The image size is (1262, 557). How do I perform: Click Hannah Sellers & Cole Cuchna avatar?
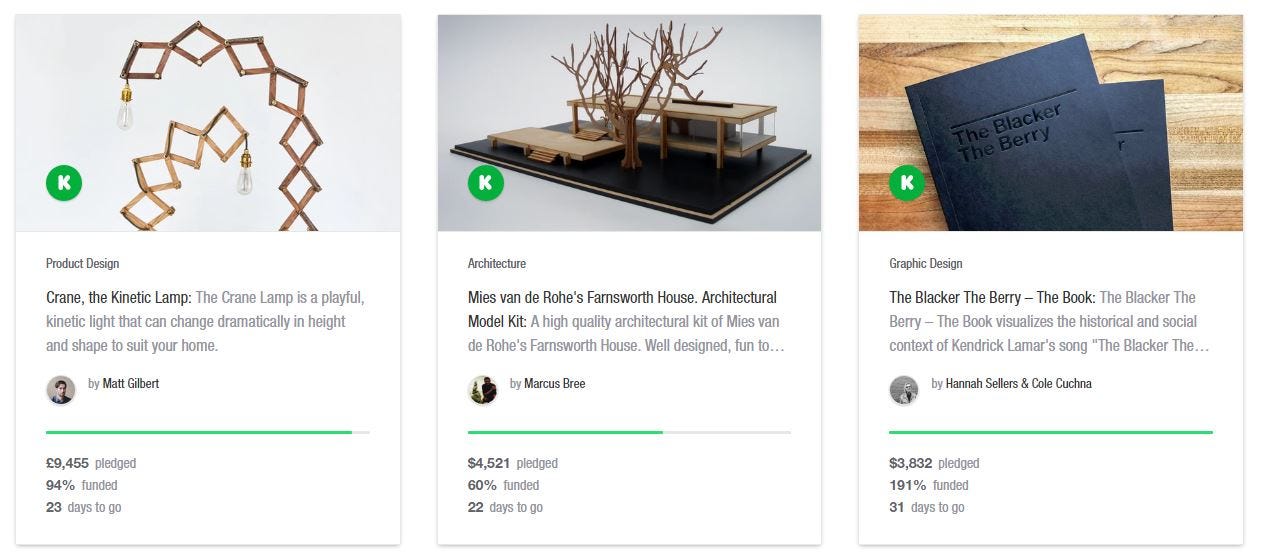[904, 390]
